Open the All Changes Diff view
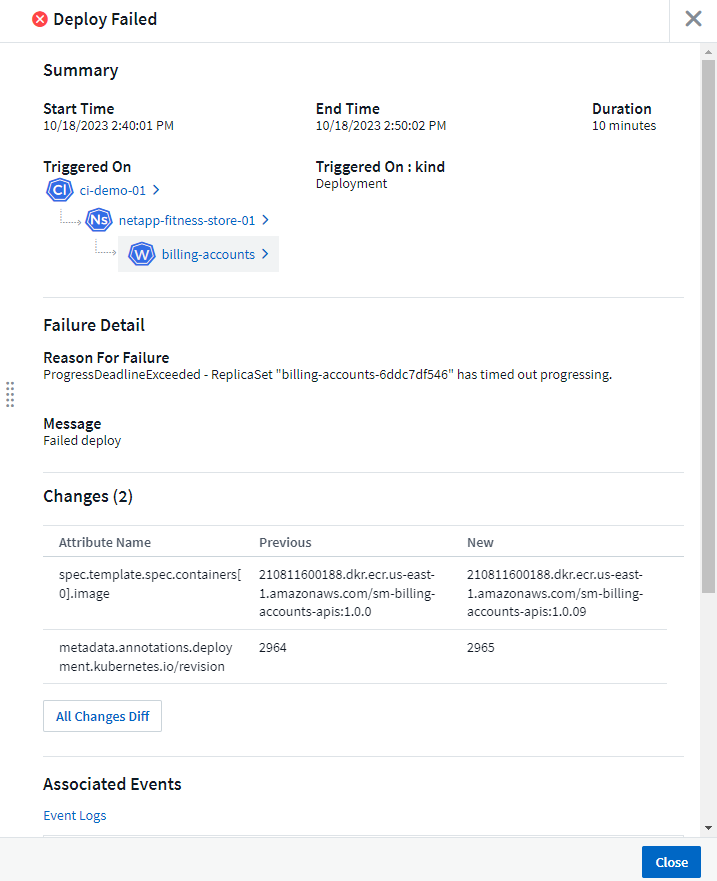This screenshot has height=881, width=717. pyautogui.click(x=103, y=716)
